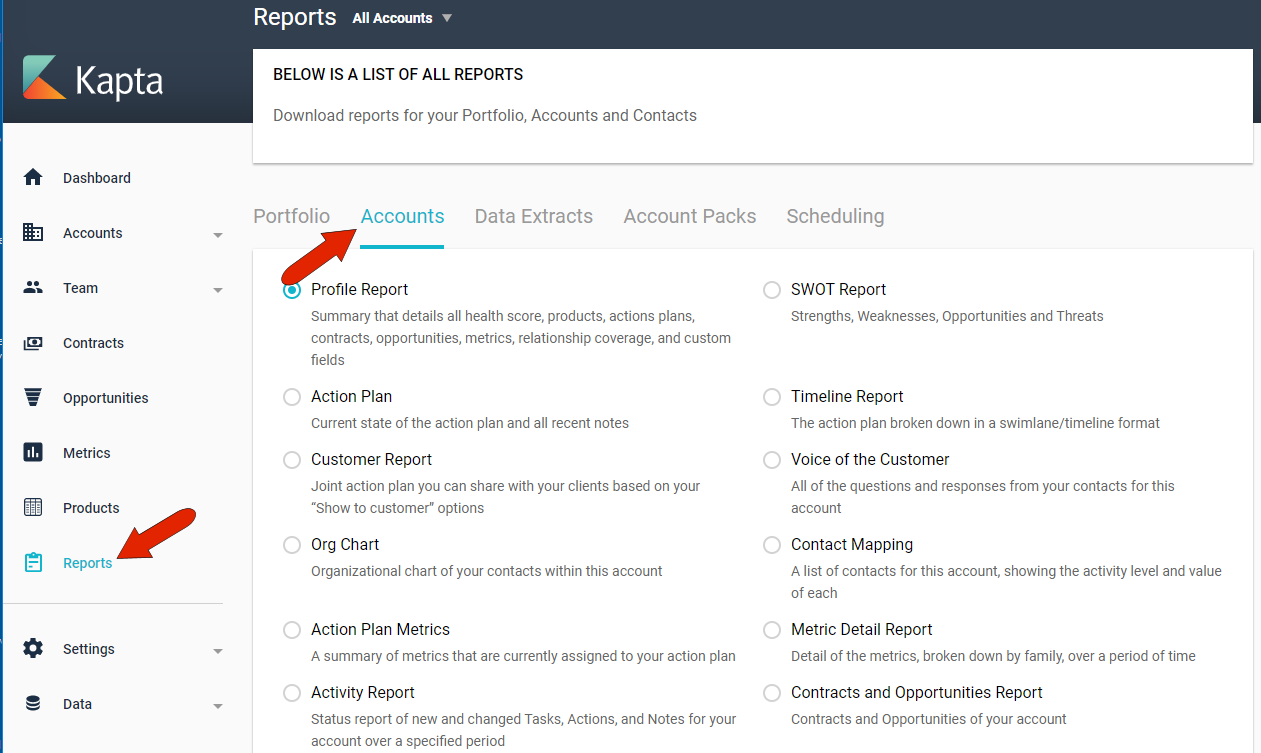The height and width of the screenshot is (753, 1261).
Task: Expand the Accounts sidebar section
Action: (x=217, y=233)
